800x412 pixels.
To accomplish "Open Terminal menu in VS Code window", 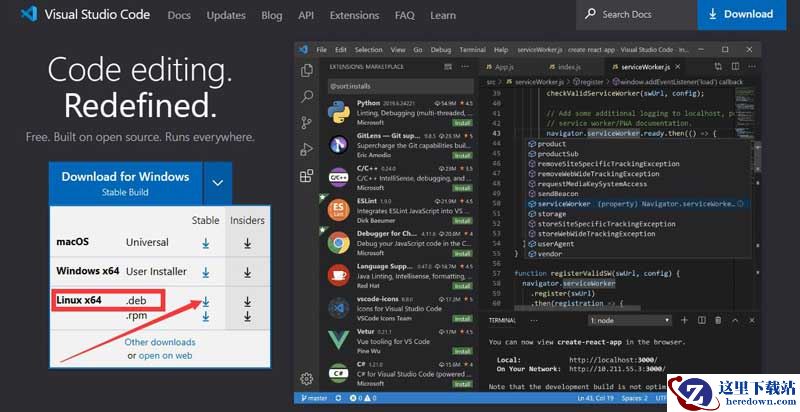I will click(x=472, y=49).
